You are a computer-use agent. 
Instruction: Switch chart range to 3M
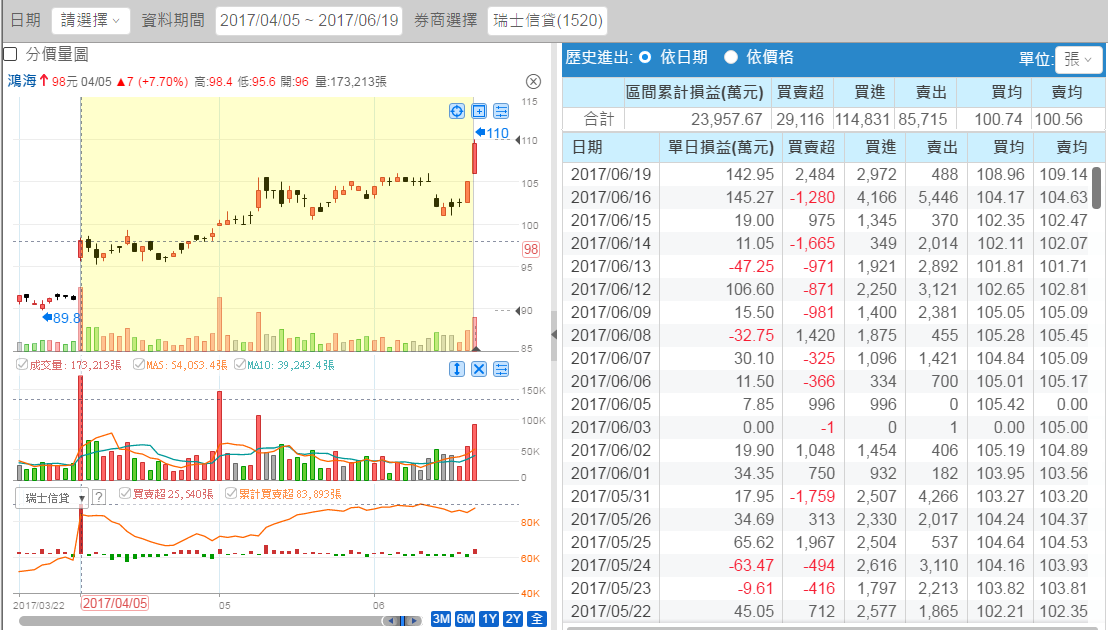pos(441,619)
